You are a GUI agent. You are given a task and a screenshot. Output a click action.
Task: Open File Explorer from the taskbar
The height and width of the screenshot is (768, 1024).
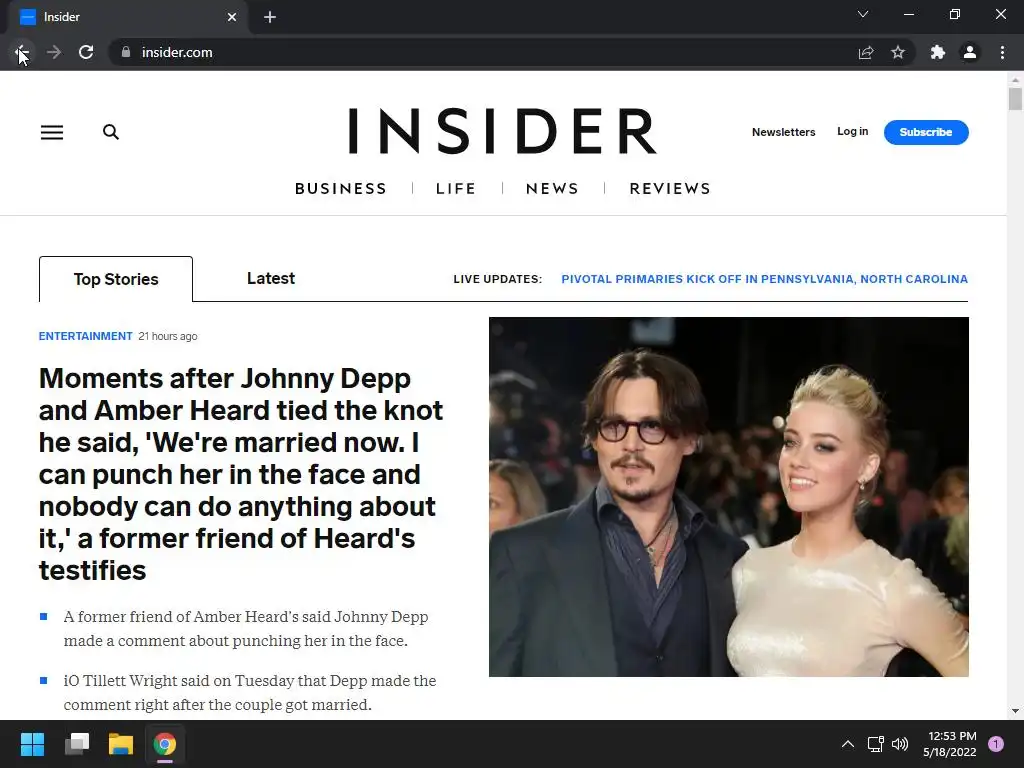click(x=121, y=744)
